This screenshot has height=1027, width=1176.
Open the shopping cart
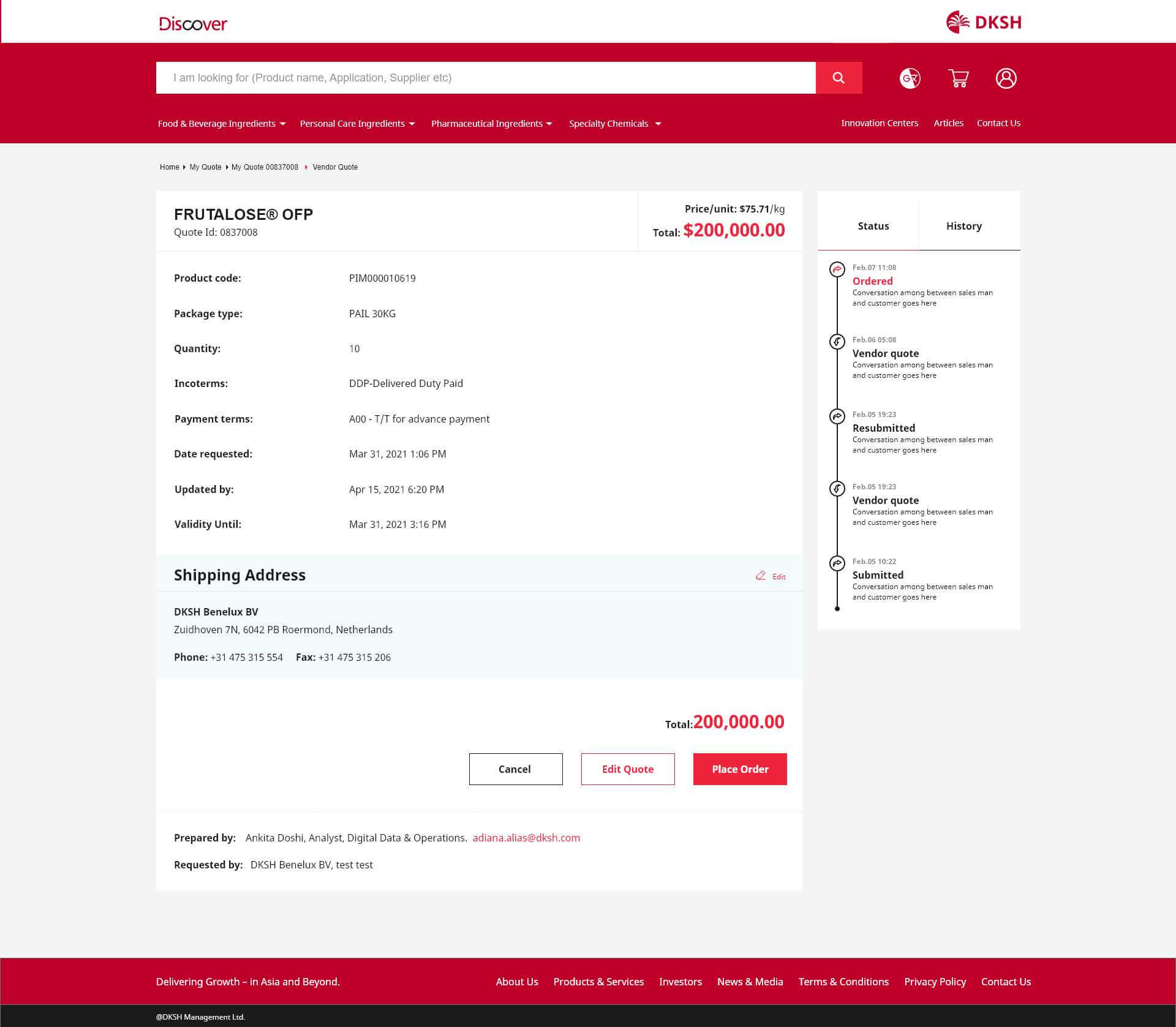(959, 78)
